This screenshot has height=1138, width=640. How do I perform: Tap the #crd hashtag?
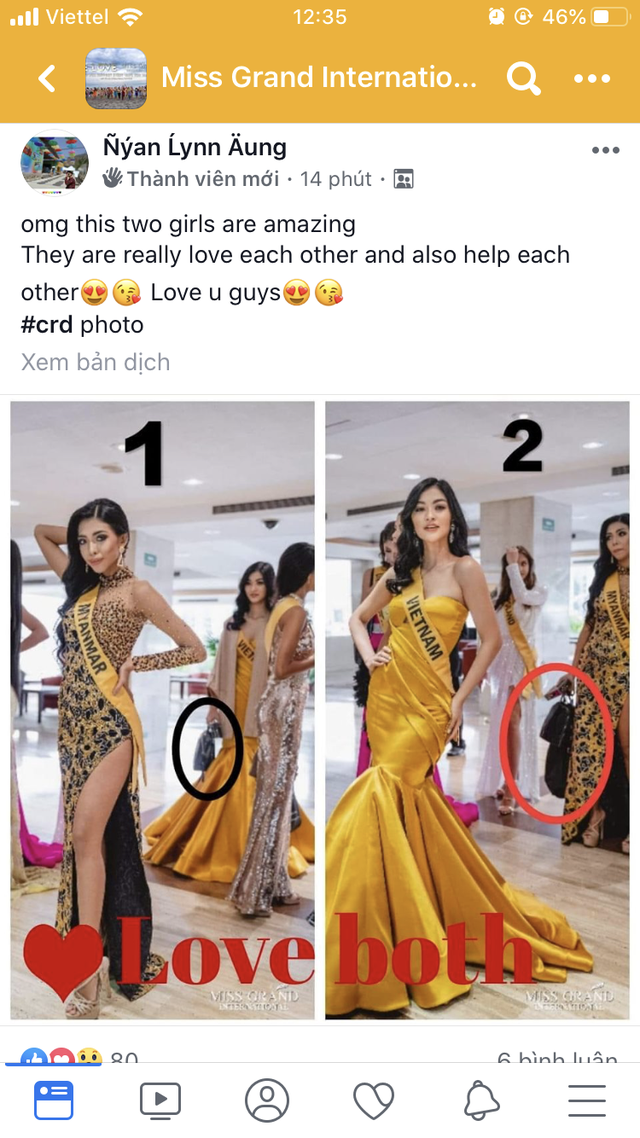46,324
